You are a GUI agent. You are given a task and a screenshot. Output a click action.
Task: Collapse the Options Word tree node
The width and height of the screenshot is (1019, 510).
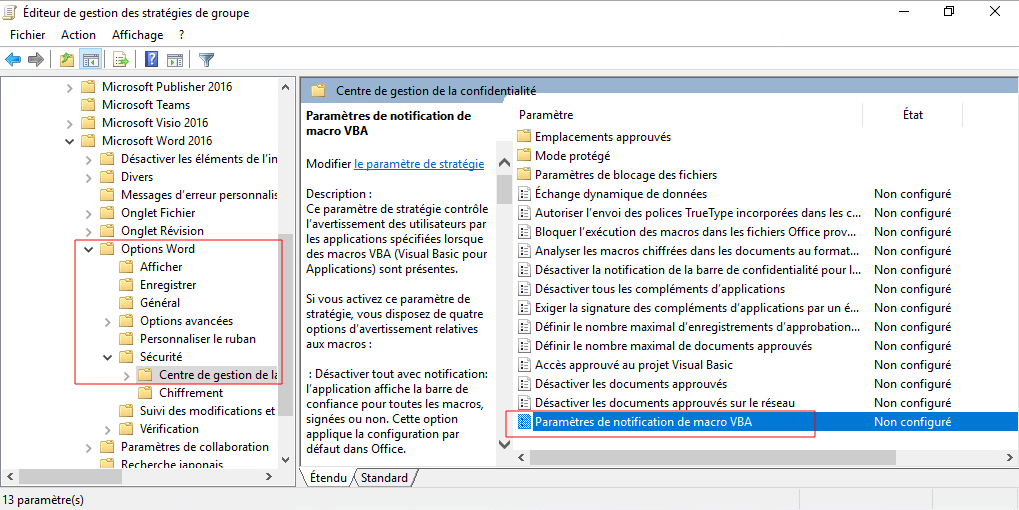(x=89, y=249)
